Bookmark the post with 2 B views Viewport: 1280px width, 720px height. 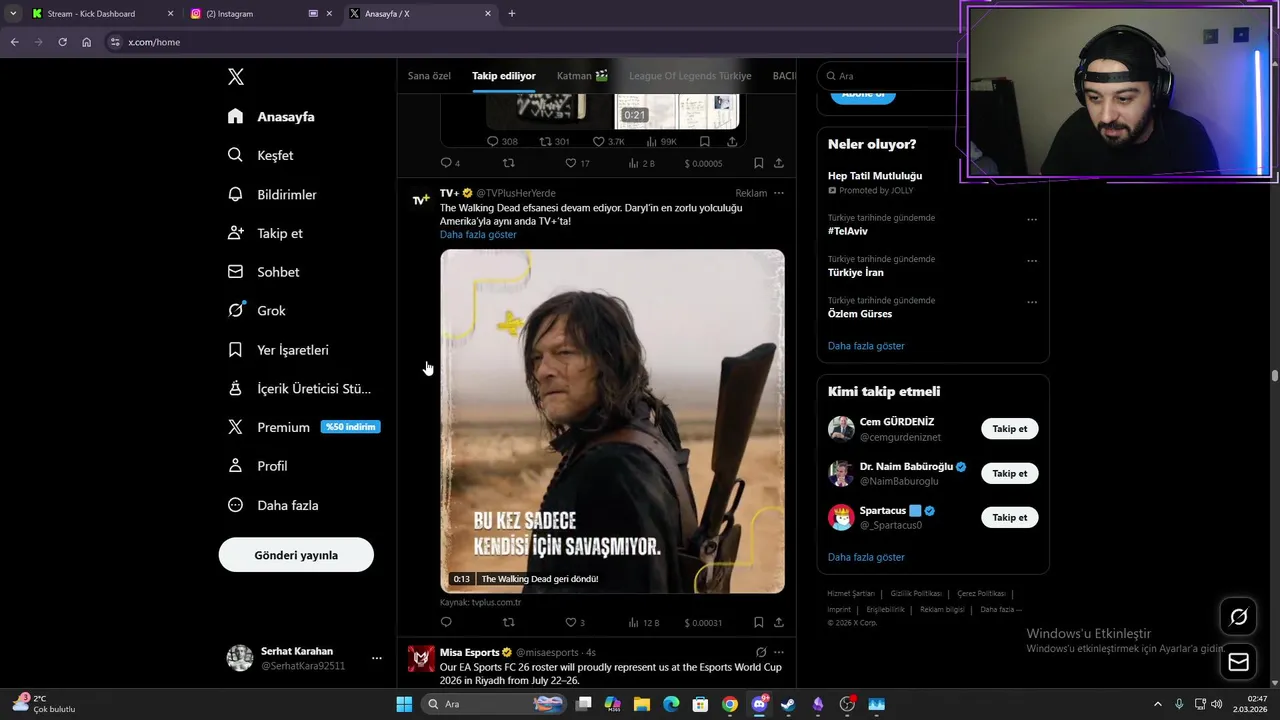point(759,163)
